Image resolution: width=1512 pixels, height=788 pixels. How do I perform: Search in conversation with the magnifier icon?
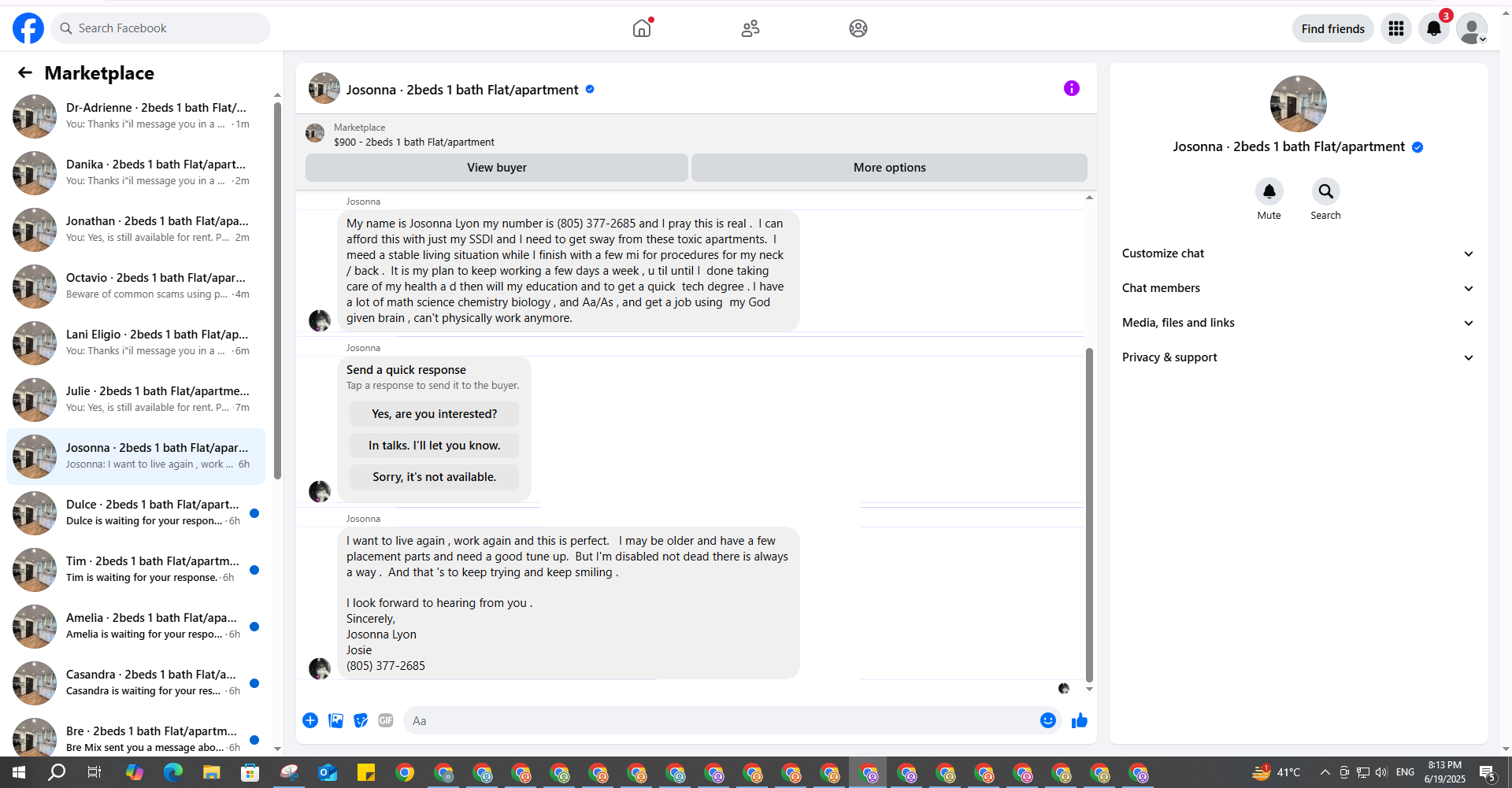1326,191
